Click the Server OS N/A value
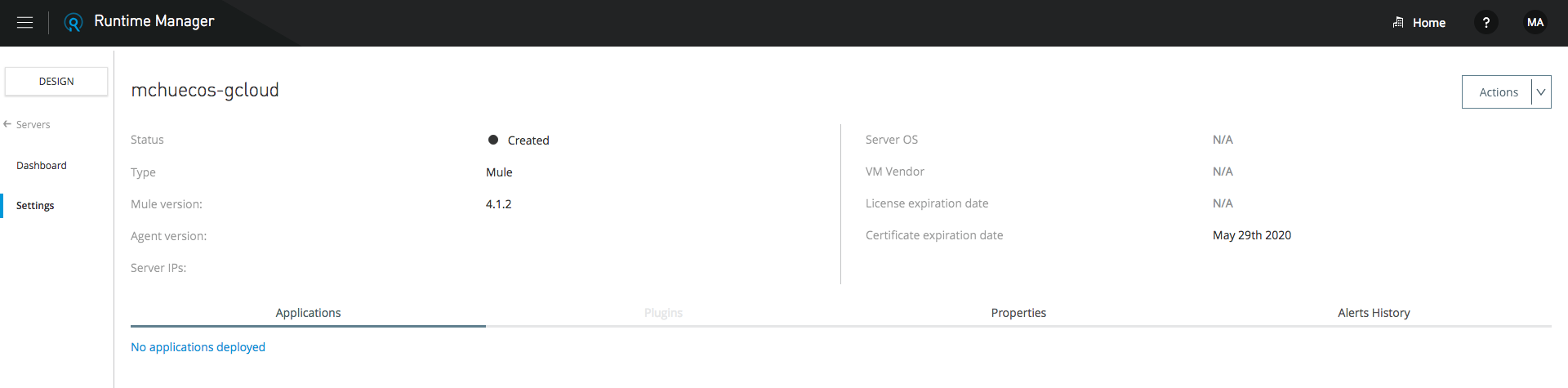Viewport: 1568px width, 388px height. [1223, 140]
